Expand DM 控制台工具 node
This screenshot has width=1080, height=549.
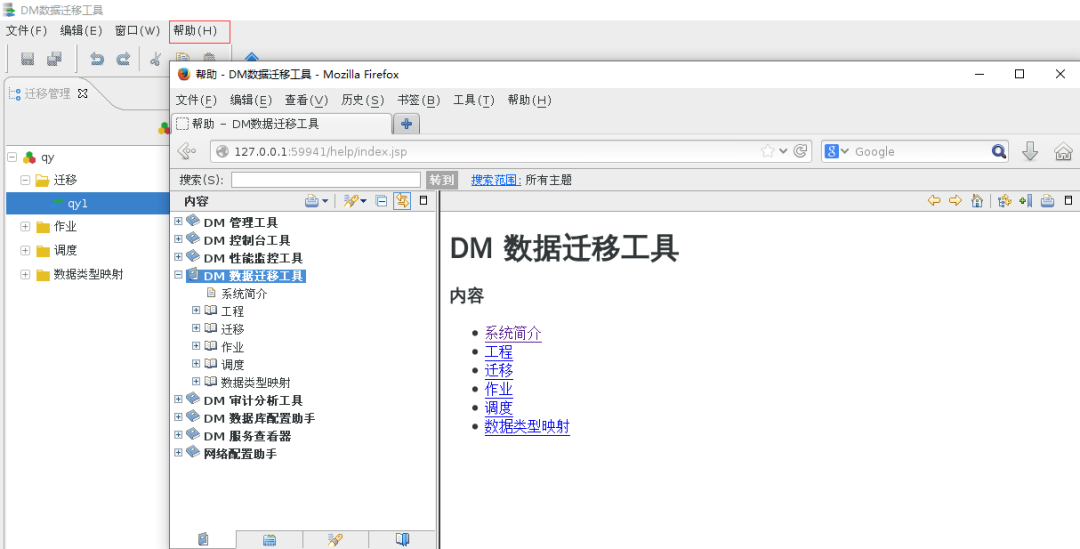click(x=178, y=240)
